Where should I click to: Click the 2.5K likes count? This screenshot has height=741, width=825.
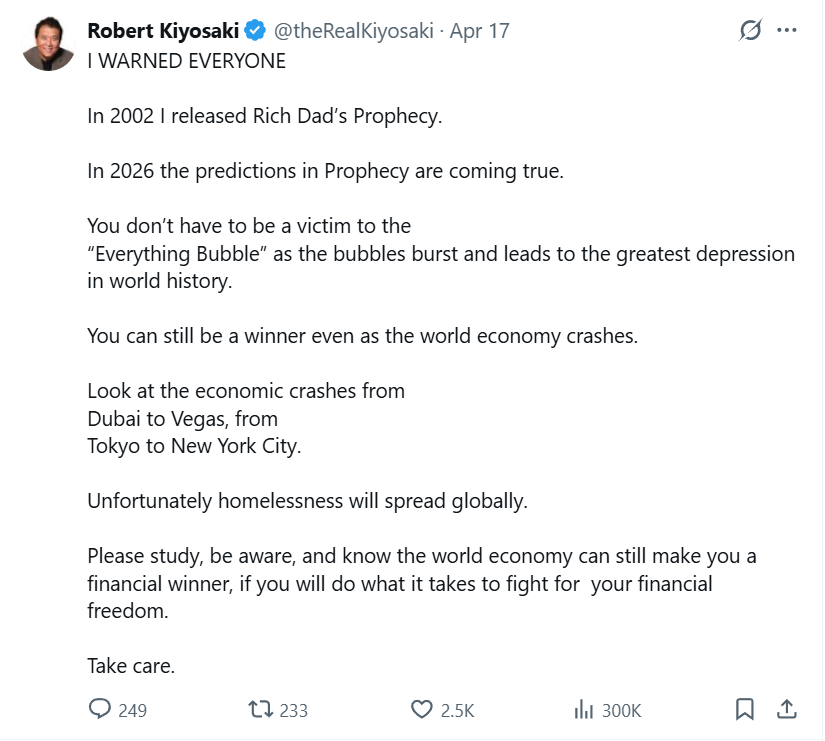457,711
